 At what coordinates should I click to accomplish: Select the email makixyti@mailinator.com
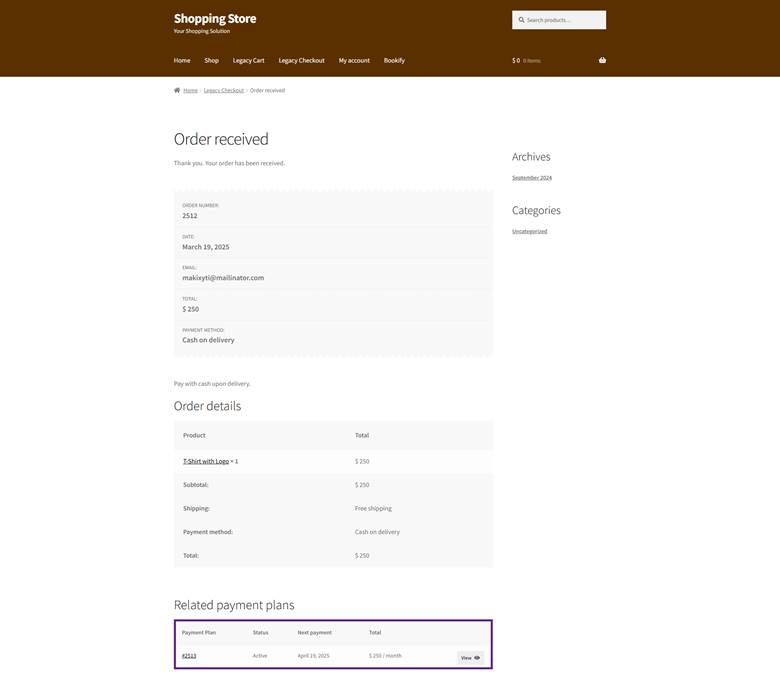pyautogui.click(x=223, y=278)
